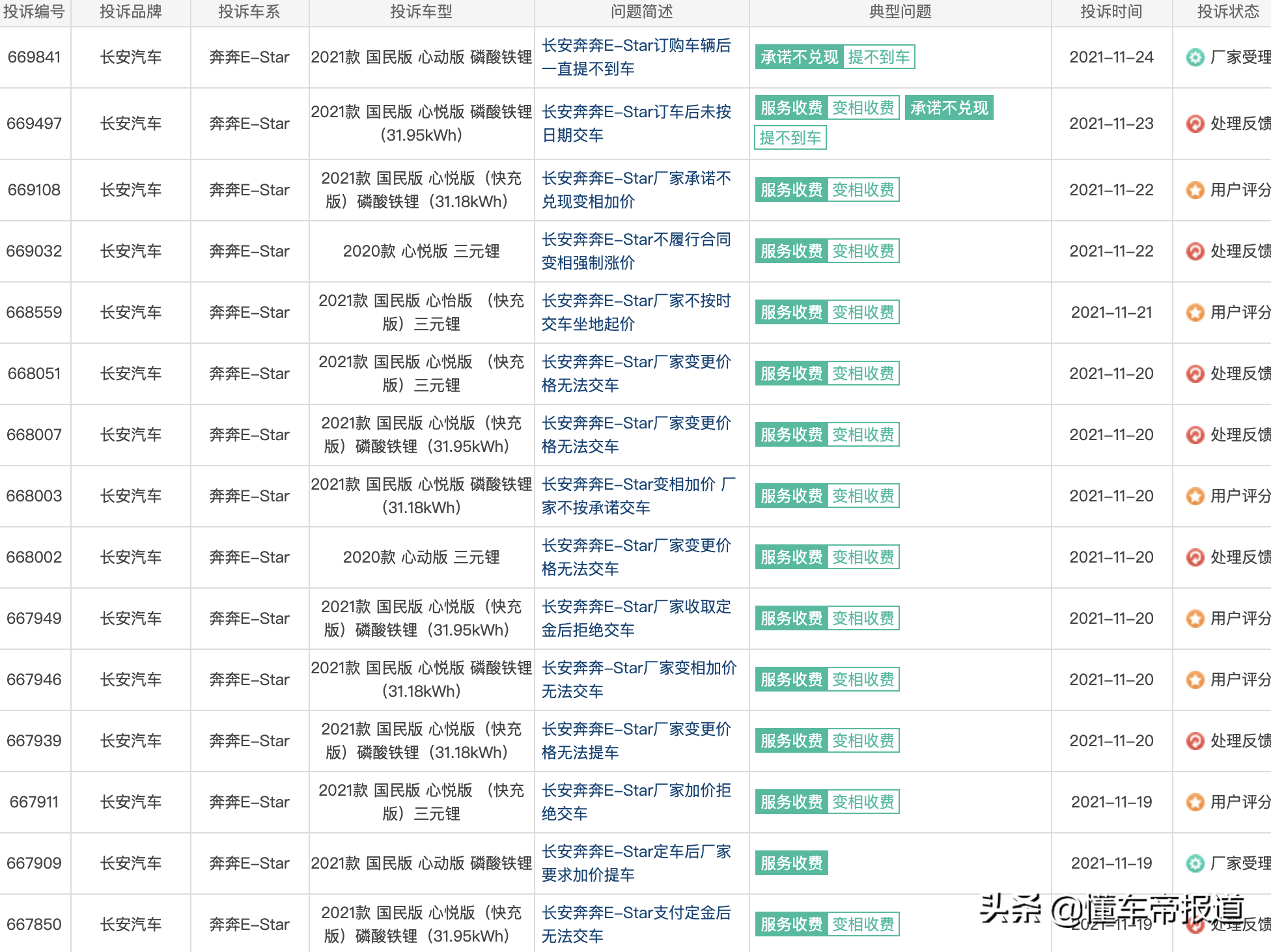Click the orange rating icon in row 667949
This screenshot has width=1271, height=952.
(1195, 619)
